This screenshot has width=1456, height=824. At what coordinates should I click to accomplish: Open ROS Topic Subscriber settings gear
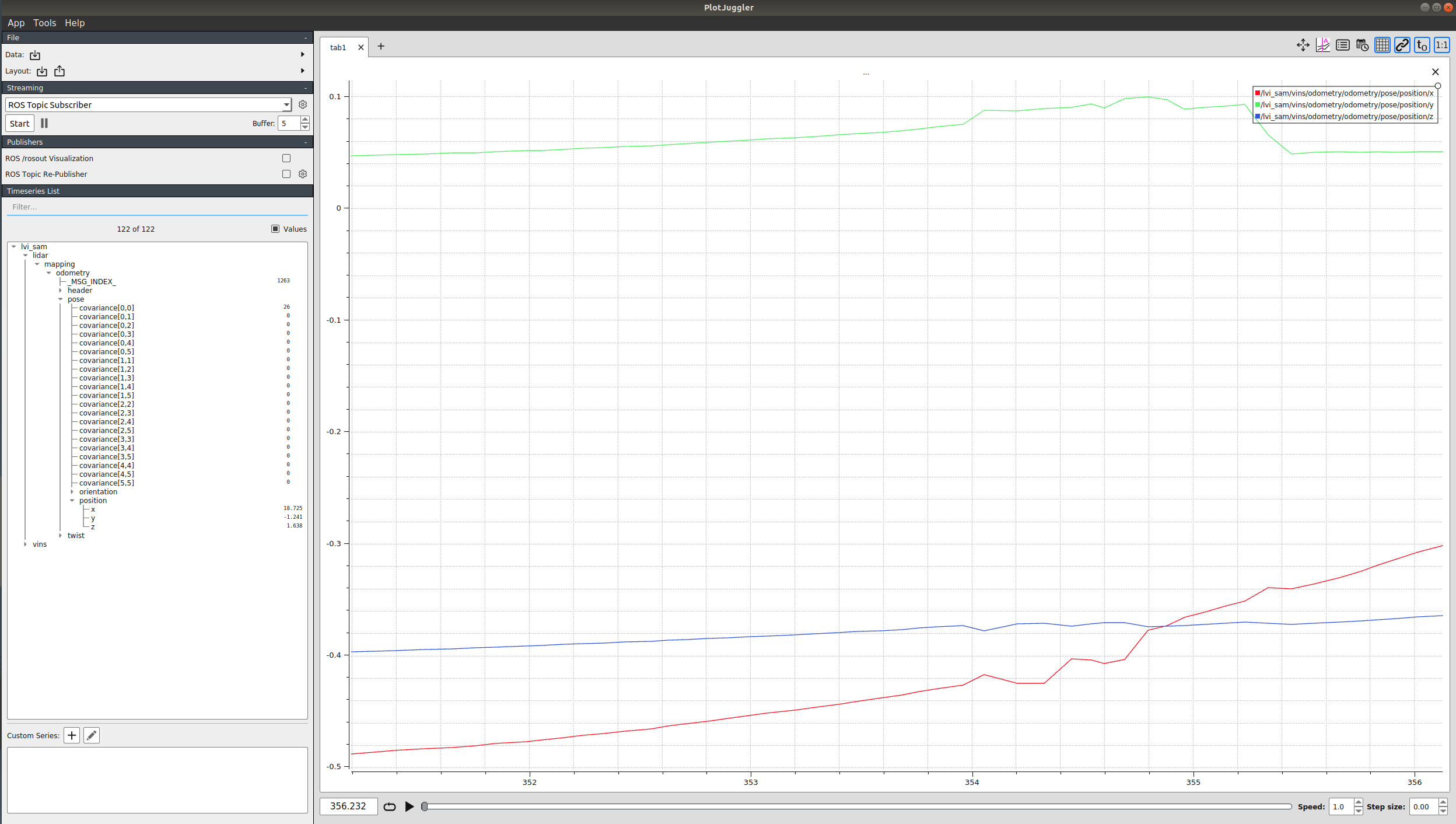[x=302, y=104]
